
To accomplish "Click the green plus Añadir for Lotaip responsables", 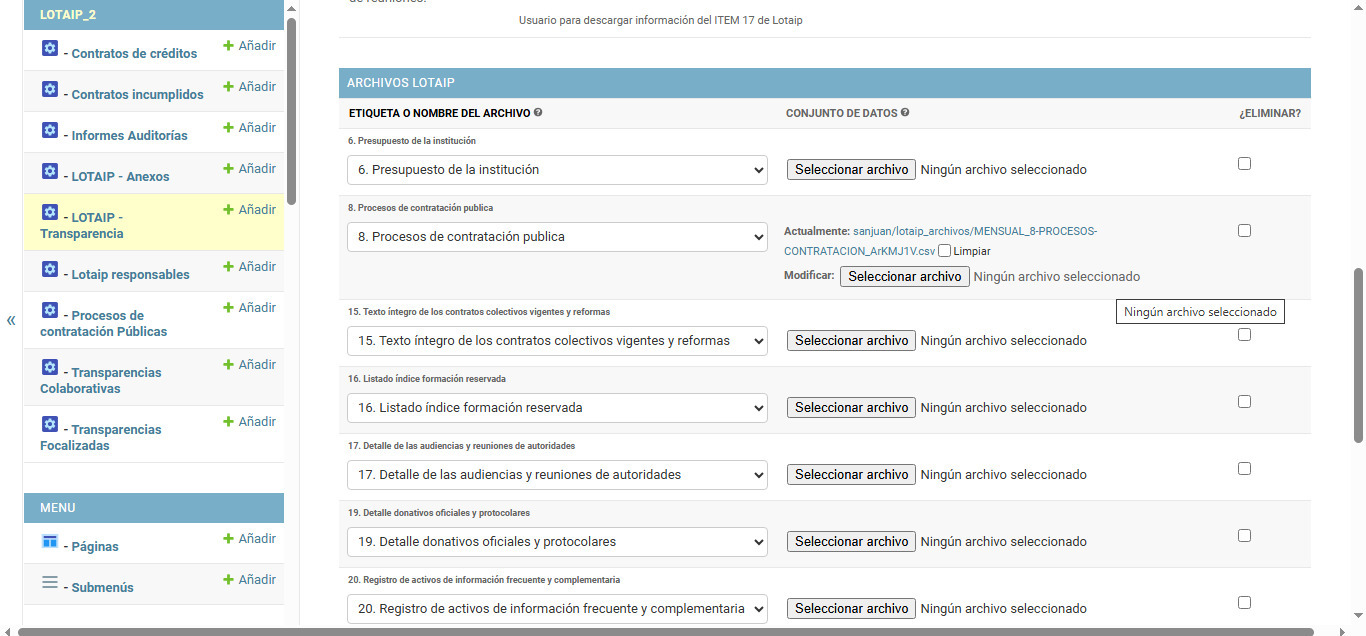I will point(249,267).
